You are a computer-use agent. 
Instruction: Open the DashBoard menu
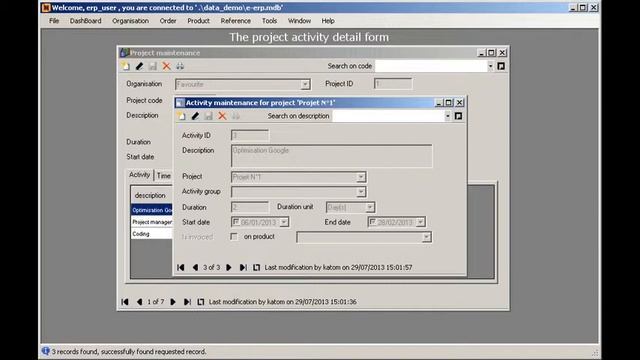85,21
